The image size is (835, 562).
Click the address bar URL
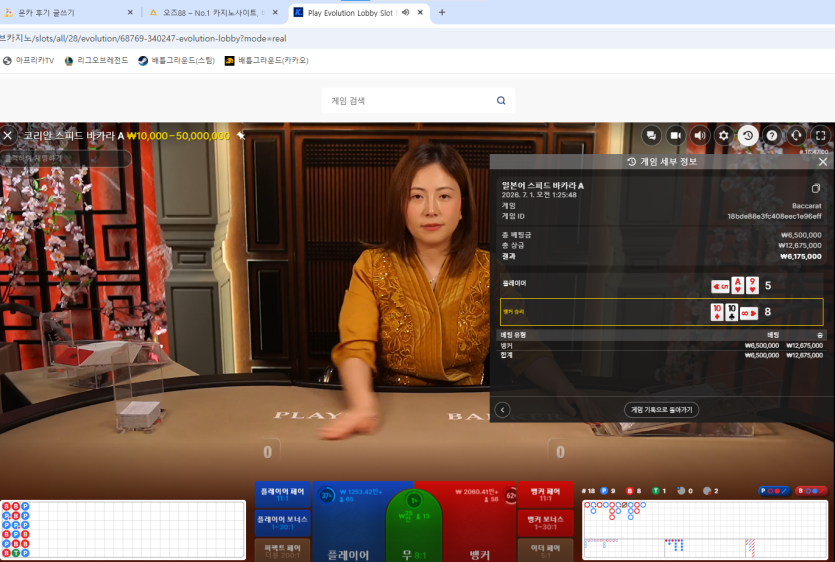pyautogui.click(x=143, y=38)
